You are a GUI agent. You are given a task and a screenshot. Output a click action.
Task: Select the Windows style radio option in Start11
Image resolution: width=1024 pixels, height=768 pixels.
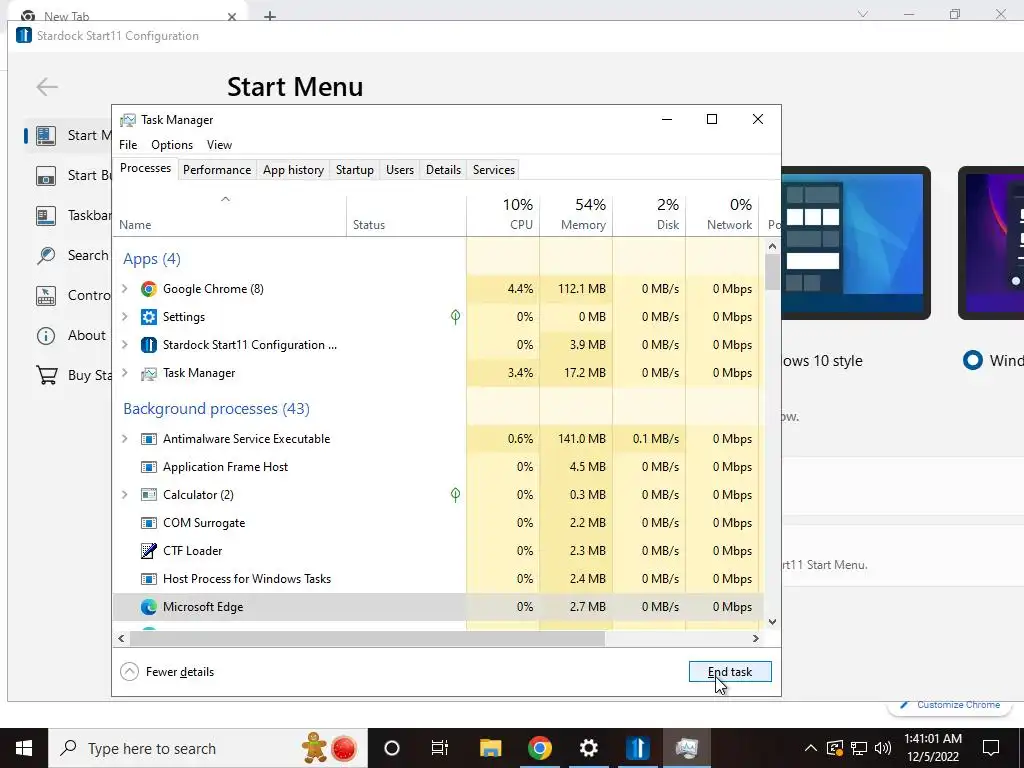(x=972, y=360)
